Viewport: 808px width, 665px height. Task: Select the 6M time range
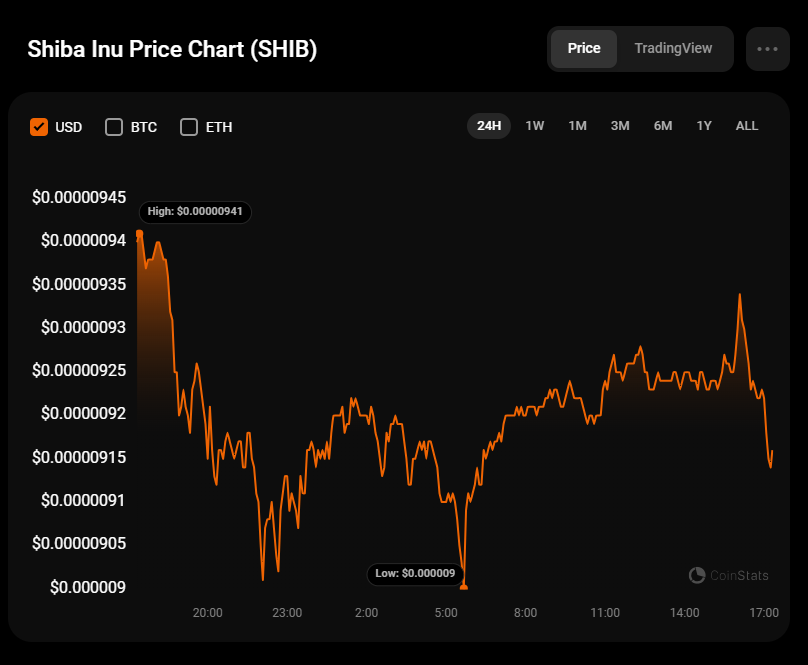tap(663, 126)
